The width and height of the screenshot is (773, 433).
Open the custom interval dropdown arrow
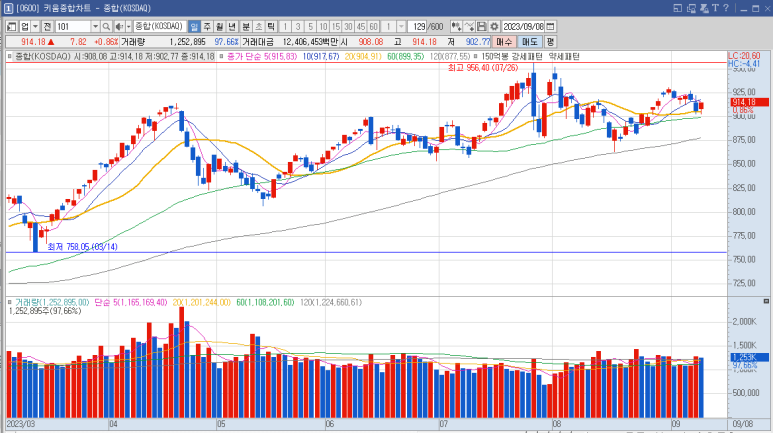coord(401,26)
